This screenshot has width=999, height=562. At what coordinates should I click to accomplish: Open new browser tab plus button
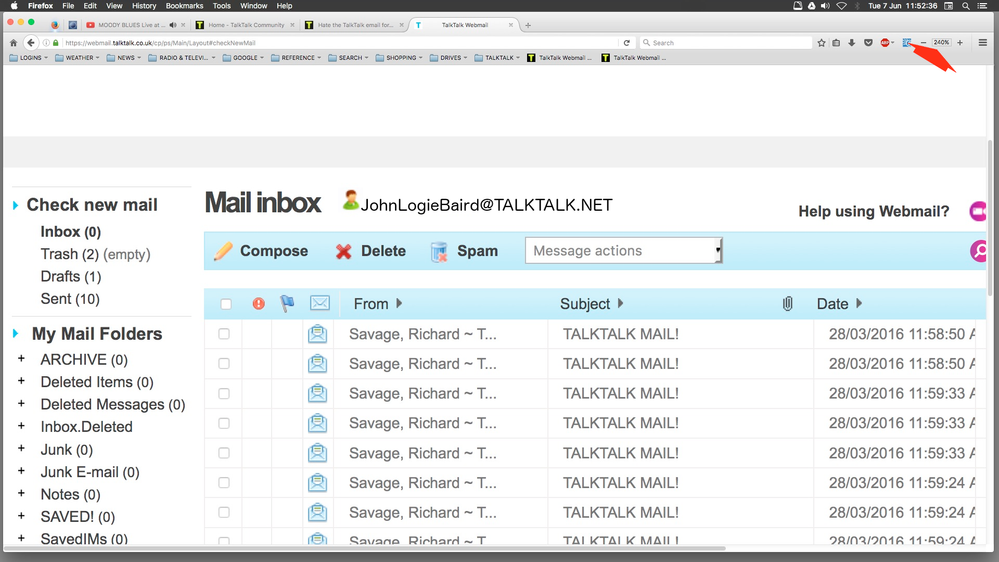[528, 25]
